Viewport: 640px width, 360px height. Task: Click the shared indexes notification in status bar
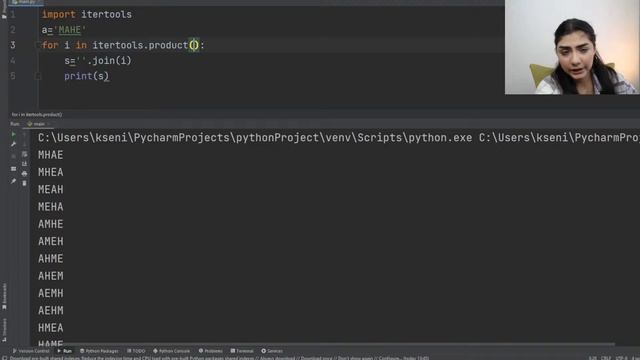(x=219, y=358)
